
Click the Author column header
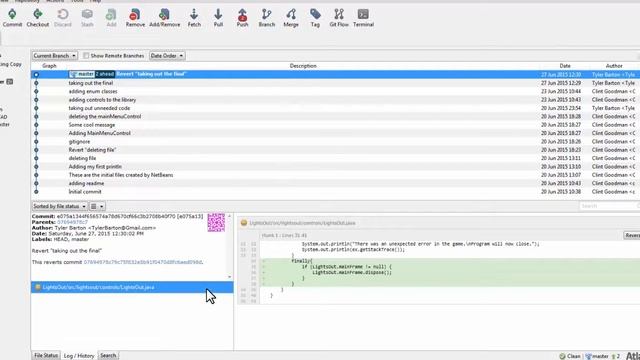tap(614, 66)
